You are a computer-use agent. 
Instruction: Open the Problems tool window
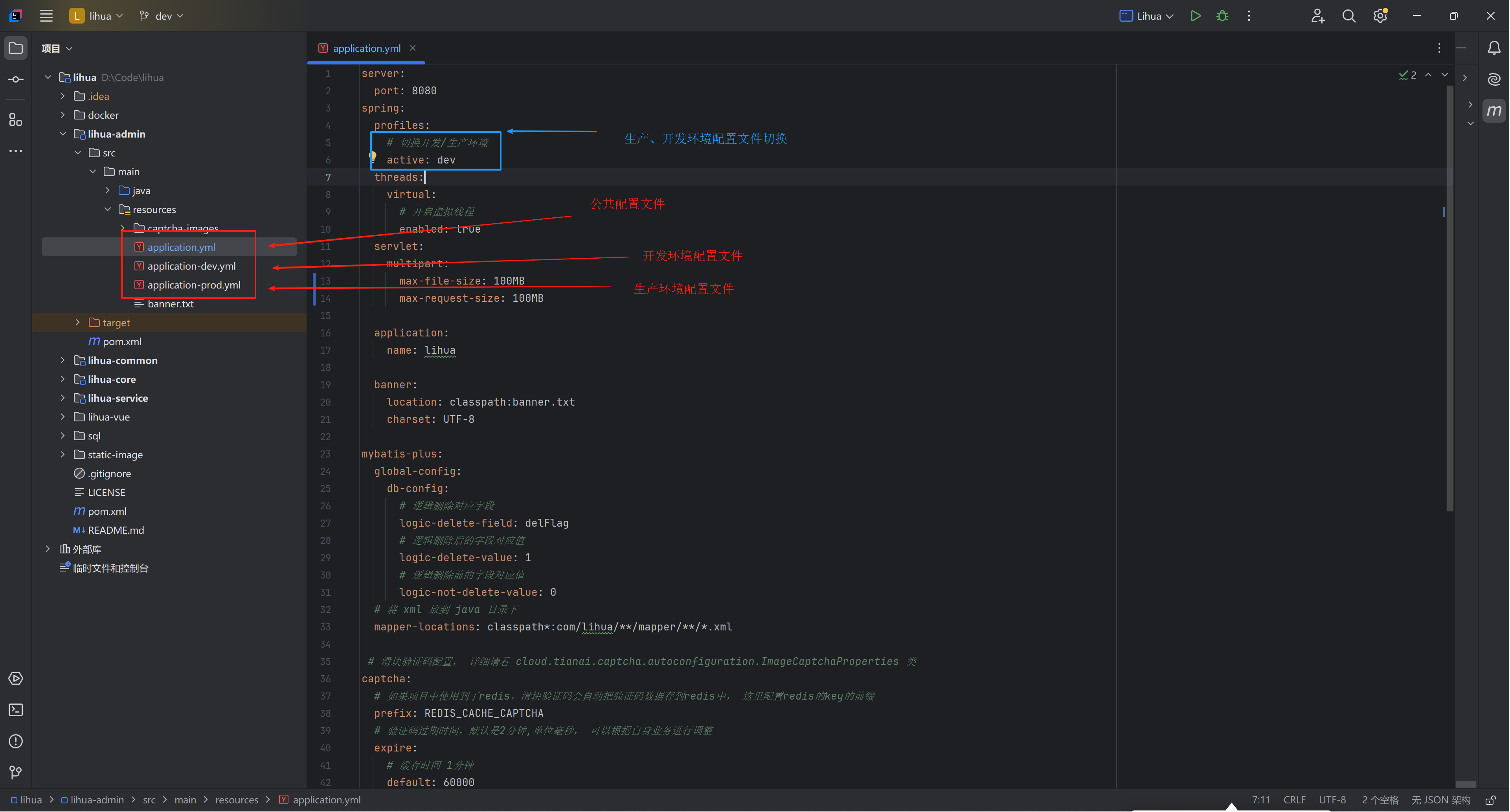point(16,742)
